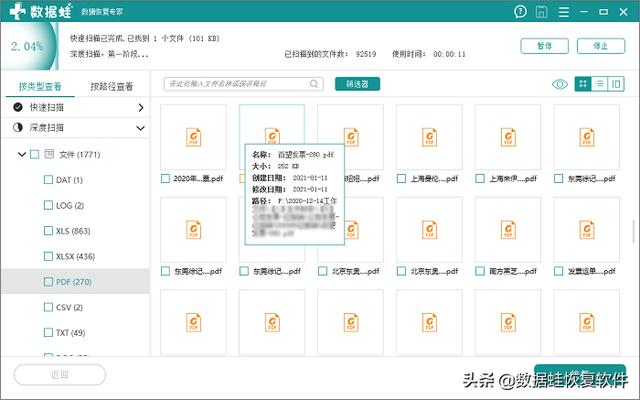Screen dimensions: 640x400
Task: Check the 2020年...票.pdf checkbox
Action: point(165,178)
